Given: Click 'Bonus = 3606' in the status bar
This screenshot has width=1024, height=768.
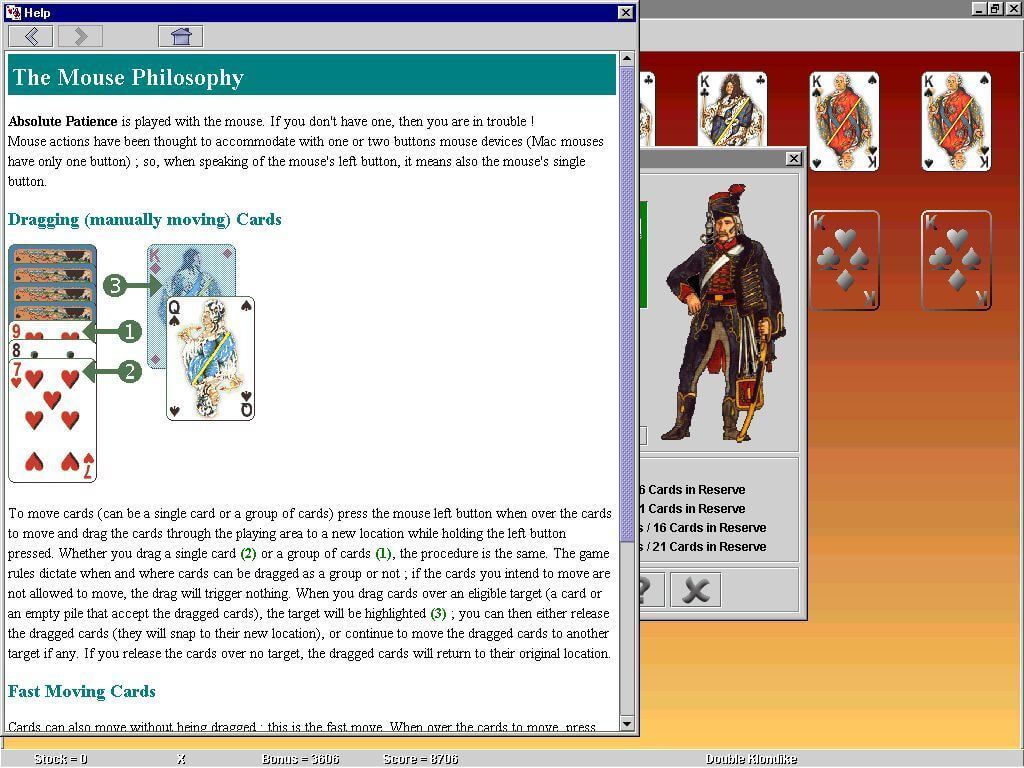Looking at the screenshot, I should point(300,759).
